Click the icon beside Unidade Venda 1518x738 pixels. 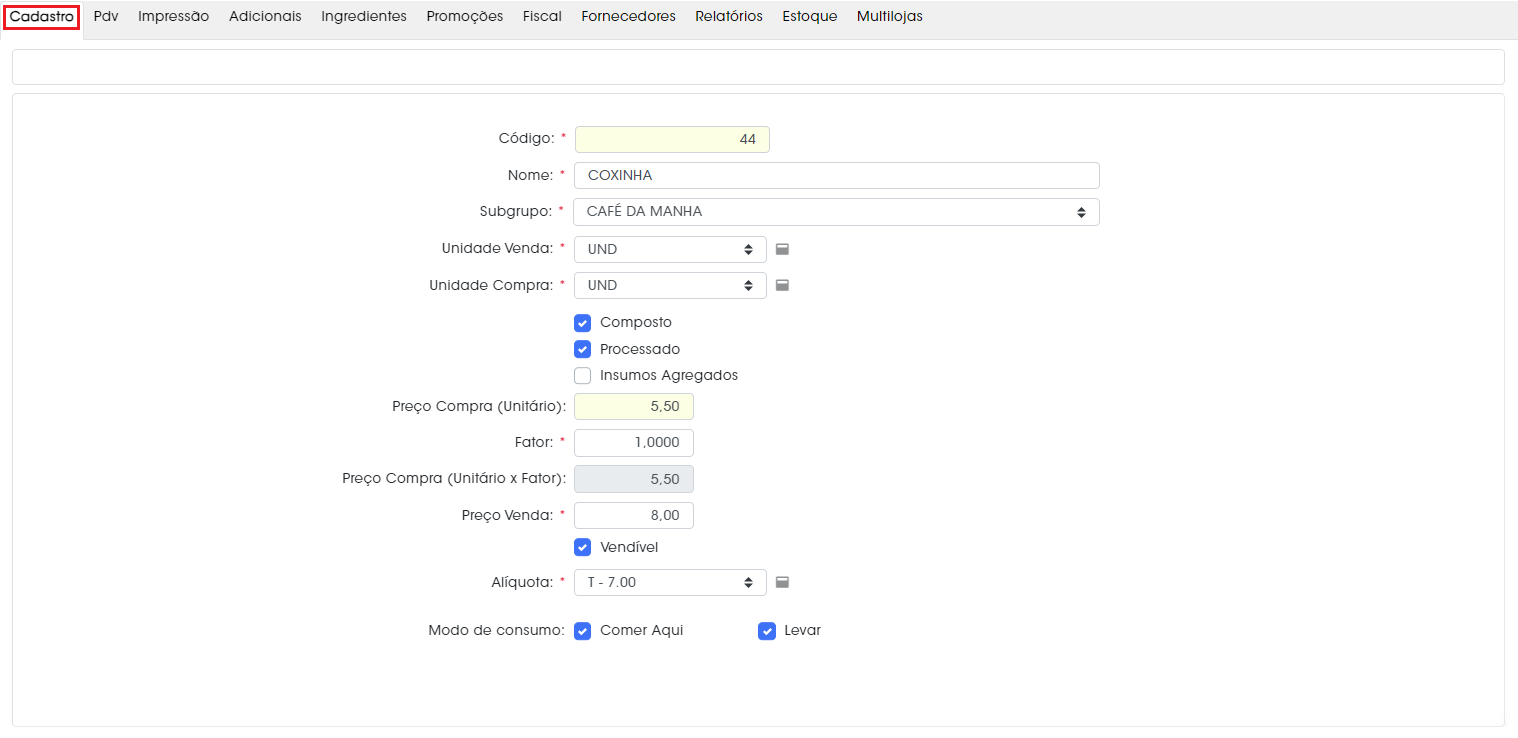click(x=783, y=249)
